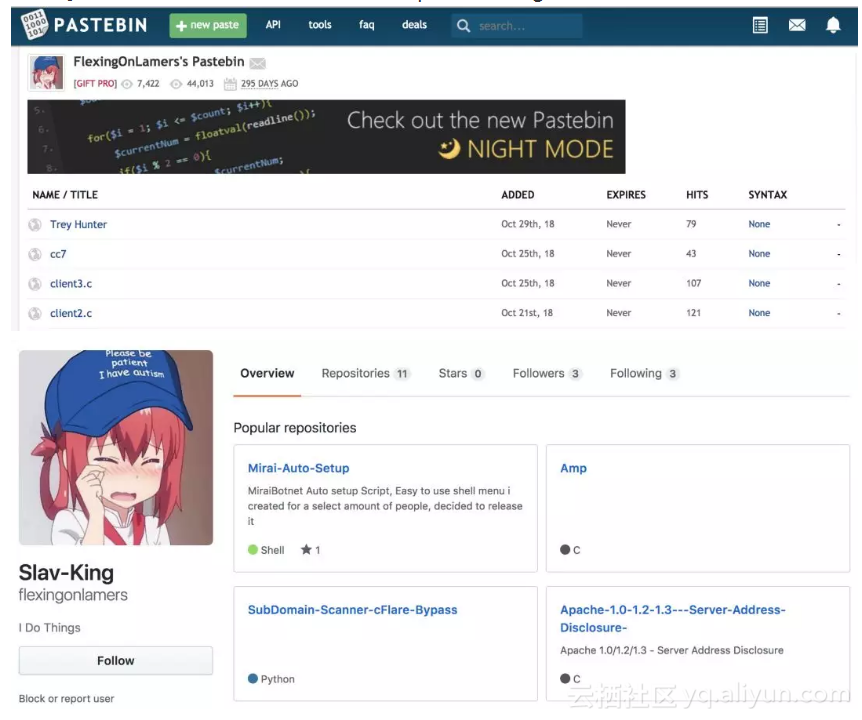Click the Pastebin logo icon
The width and height of the screenshot is (862, 720).
coord(34,25)
